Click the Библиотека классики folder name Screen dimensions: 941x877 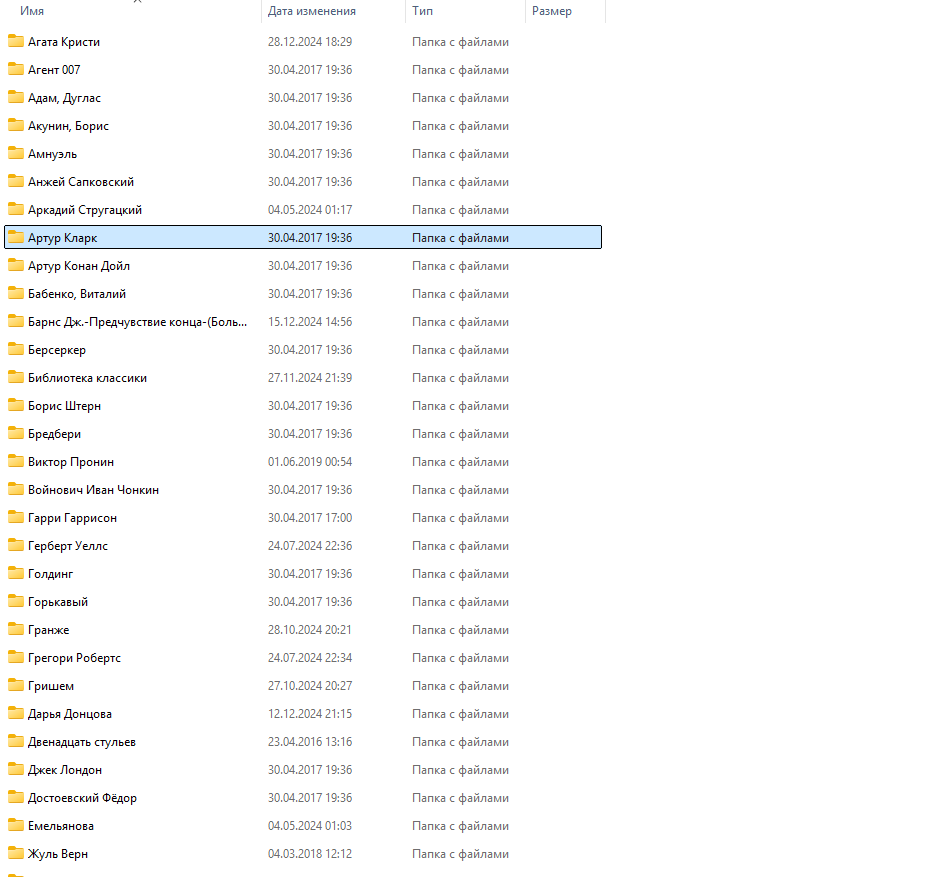click(87, 378)
